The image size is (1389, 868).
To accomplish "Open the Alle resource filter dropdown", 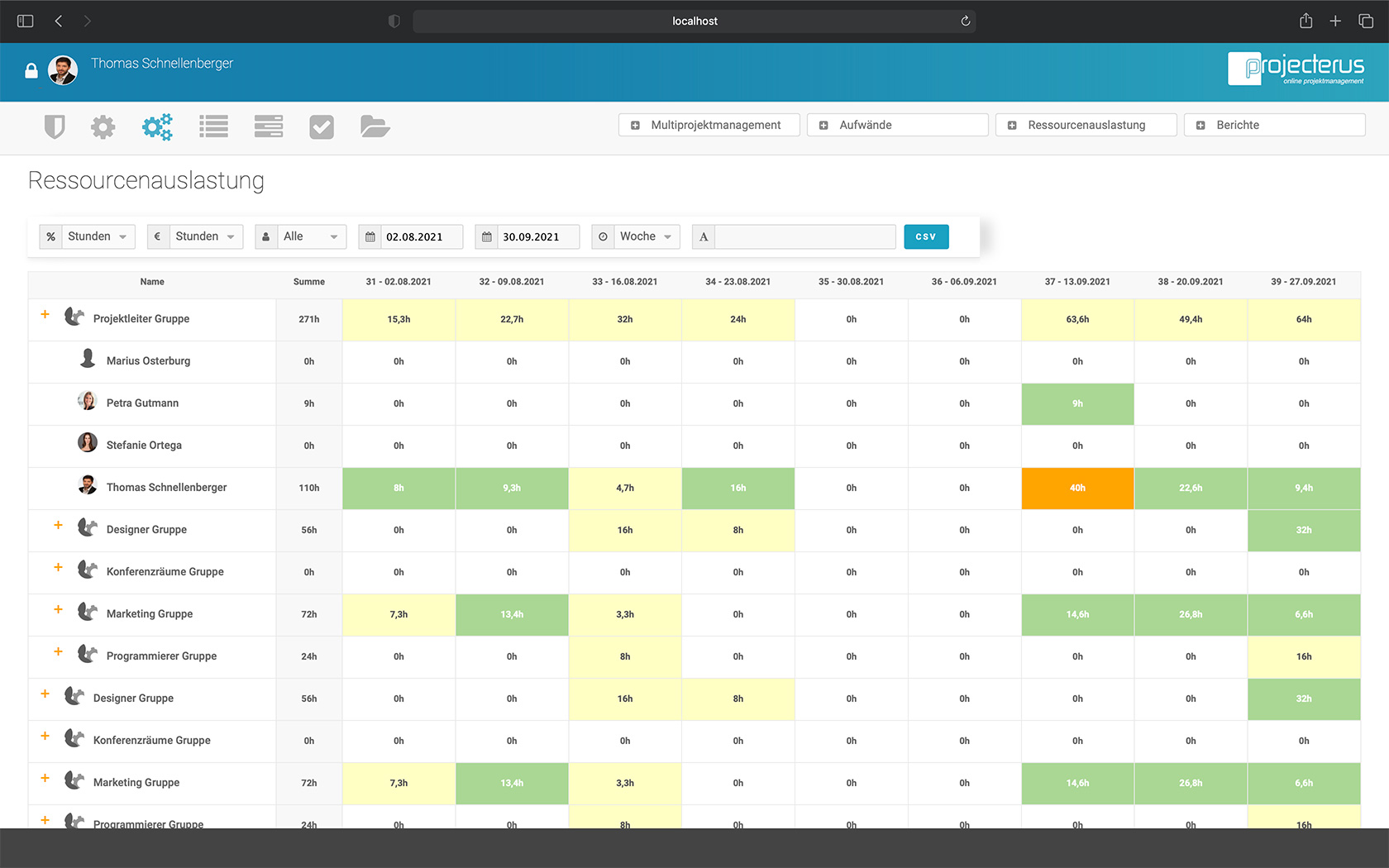I will pyautogui.click(x=310, y=236).
